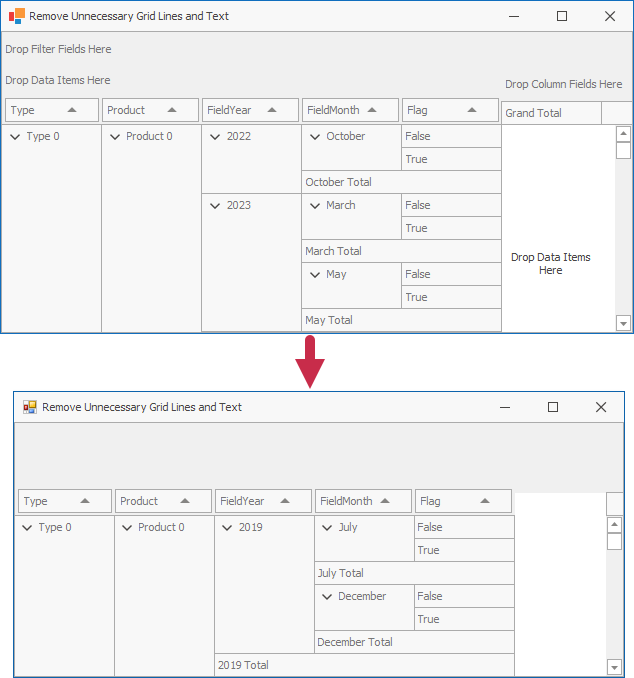
Task: Select March Total row
Action: (x=401, y=251)
